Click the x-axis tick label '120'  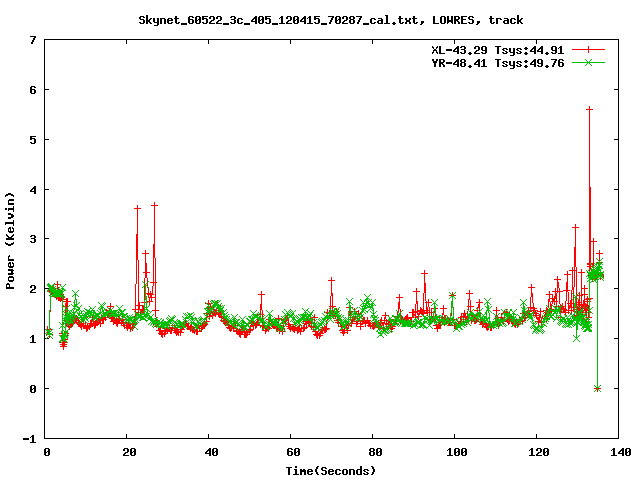click(539, 452)
